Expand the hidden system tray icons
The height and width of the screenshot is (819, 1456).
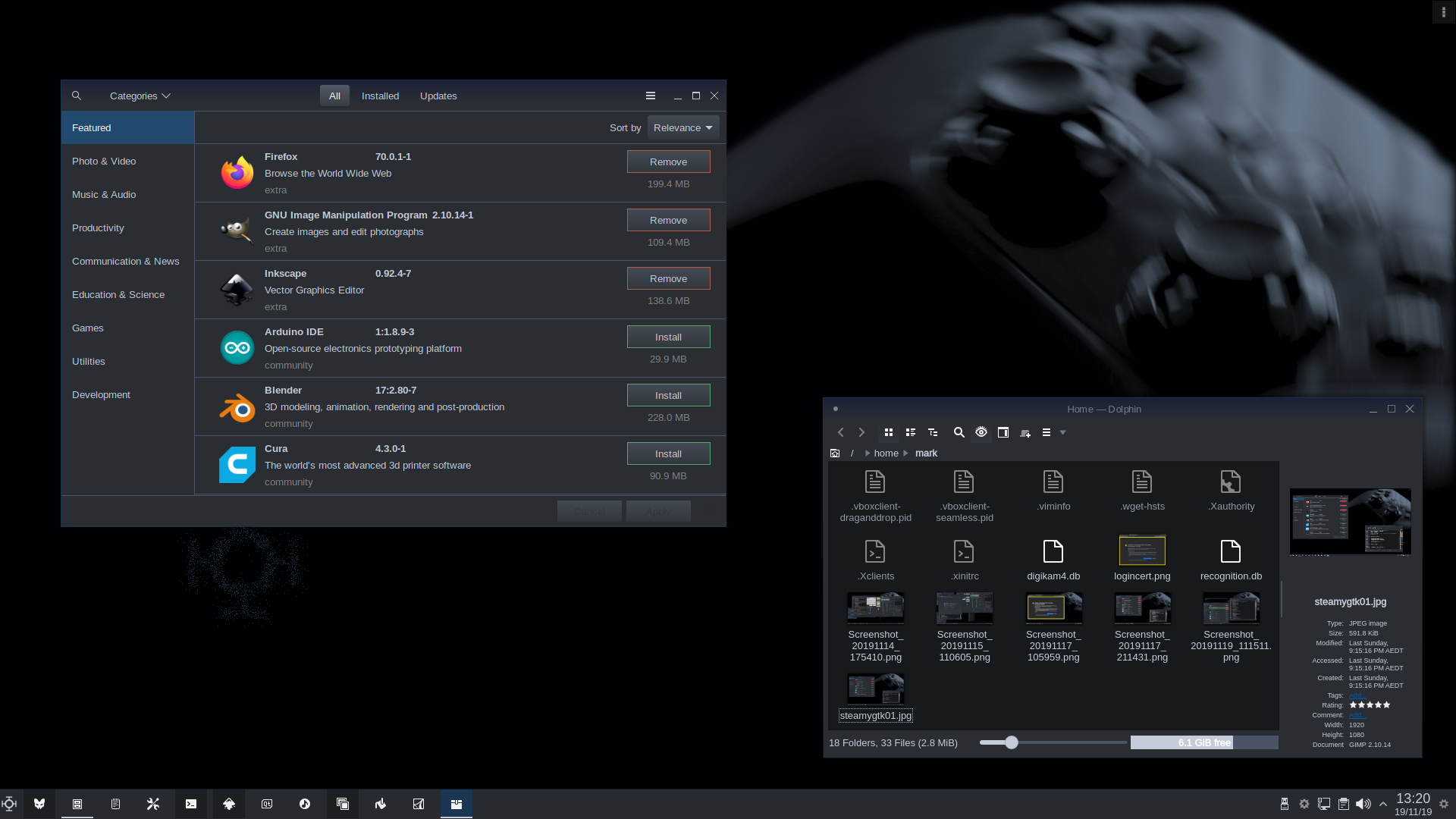[x=1383, y=804]
